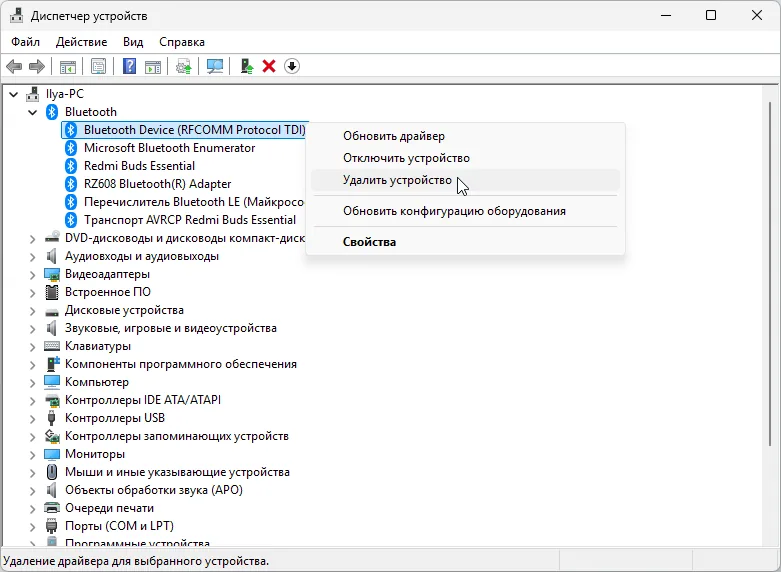Click the Ilya-PC computer icon
781x572 pixels.
point(33,94)
